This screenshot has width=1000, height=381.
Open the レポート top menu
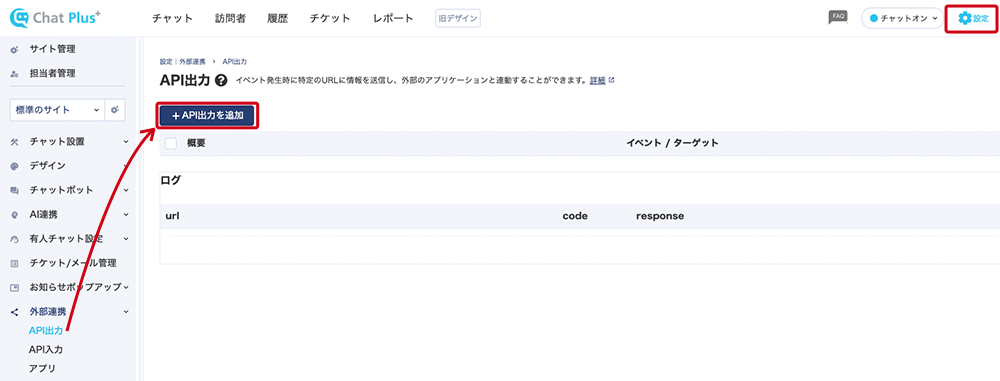point(393,19)
